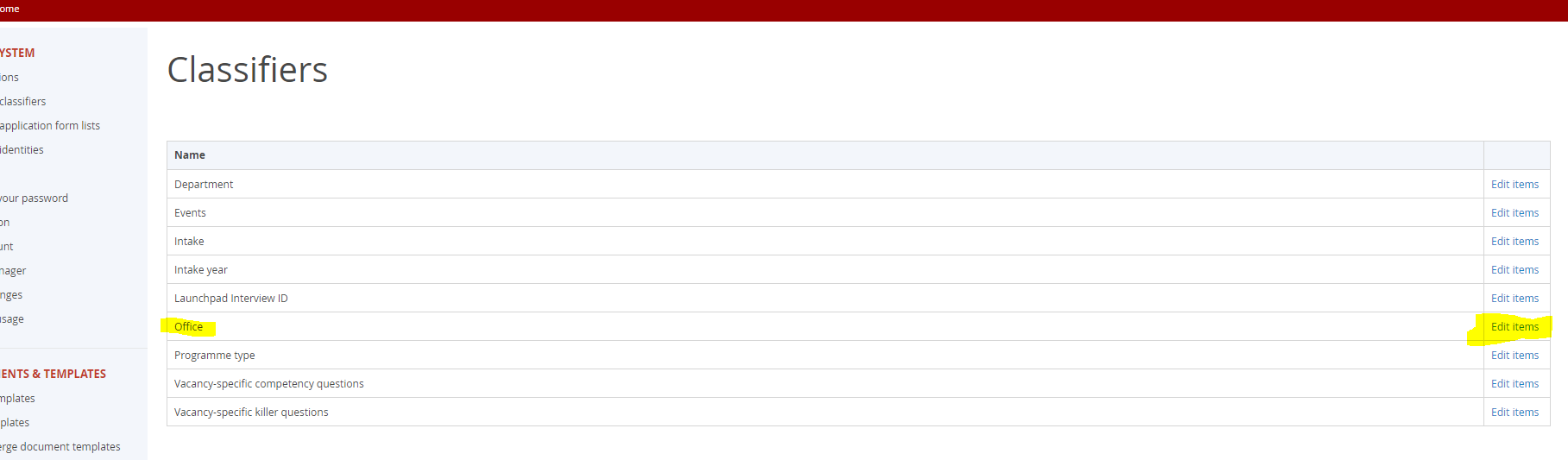Select application form lists in sidebar
The width and height of the screenshot is (1568, 460).
click(x=50, y=126)
